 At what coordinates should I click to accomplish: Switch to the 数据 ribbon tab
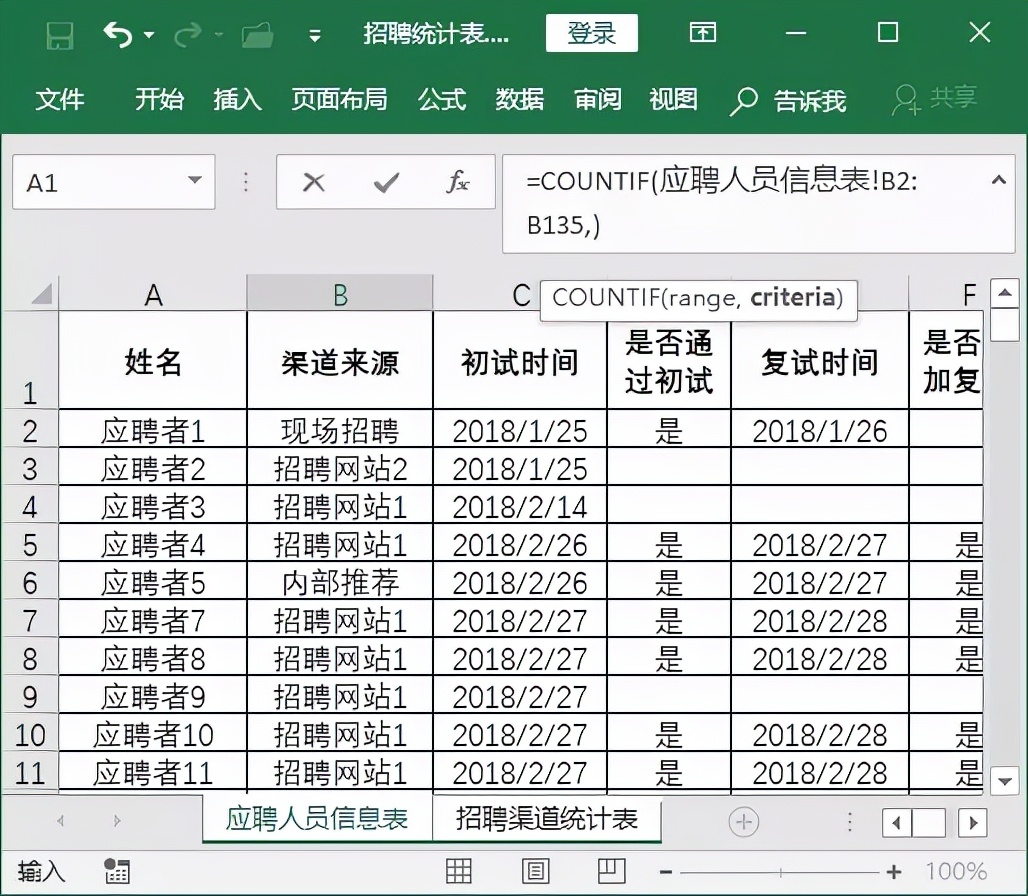[519, 100]
